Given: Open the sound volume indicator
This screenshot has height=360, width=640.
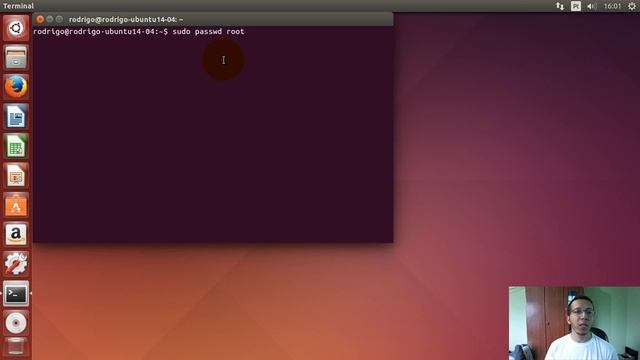Looking at the screenshot, I should tap(591, 6).
